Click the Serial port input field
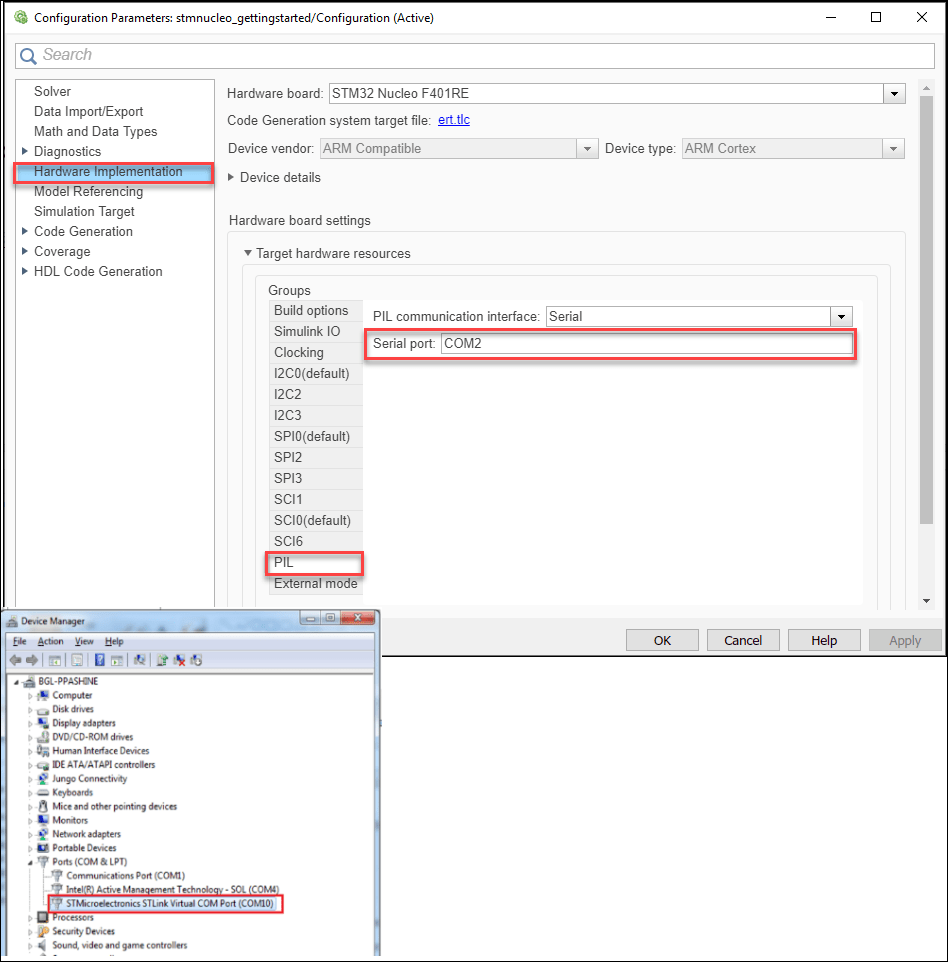This screenshot has height=962, width=948. [646, 344]
